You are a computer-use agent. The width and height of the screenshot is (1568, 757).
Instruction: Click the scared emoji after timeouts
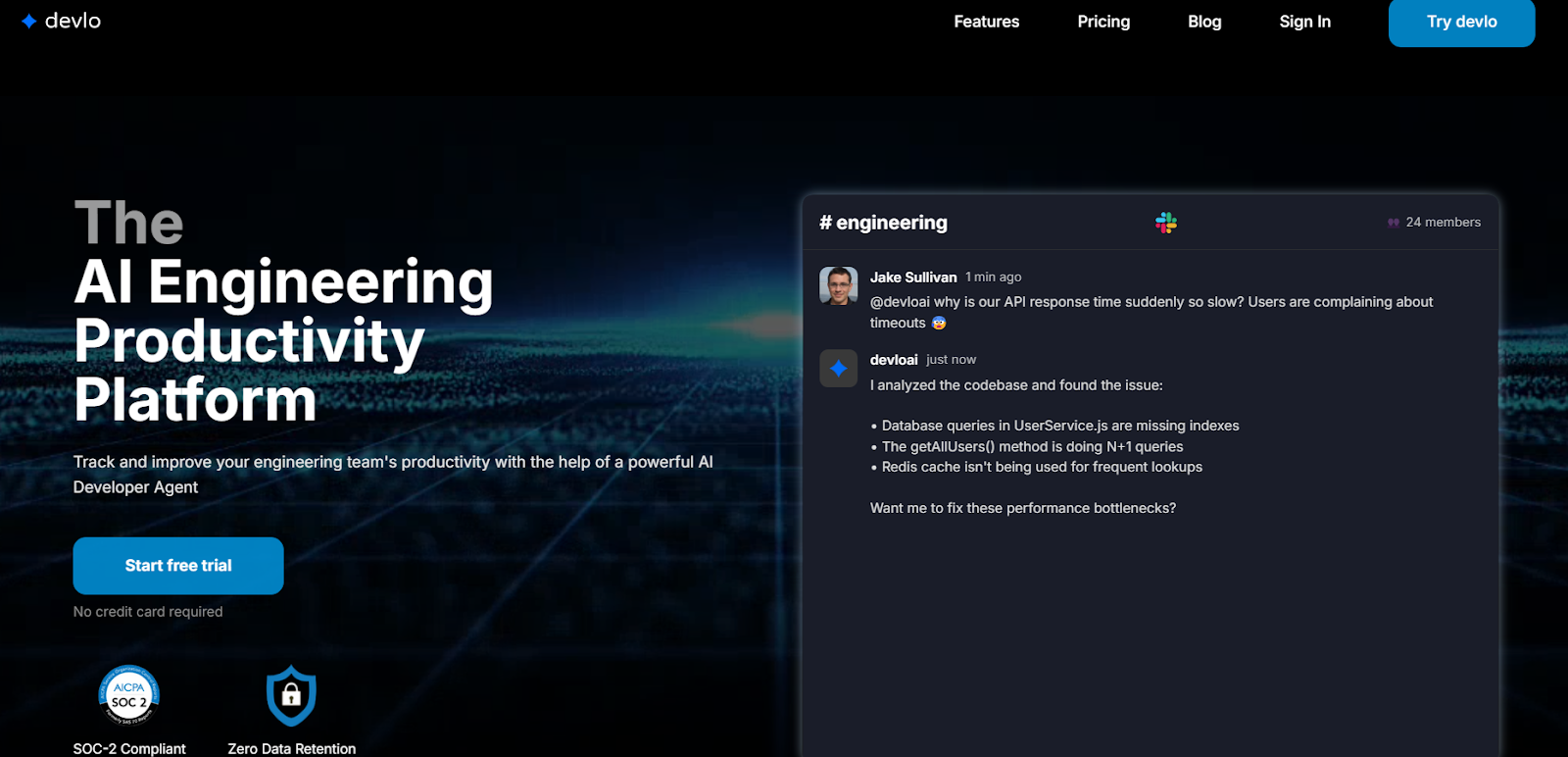click(939, 323)
